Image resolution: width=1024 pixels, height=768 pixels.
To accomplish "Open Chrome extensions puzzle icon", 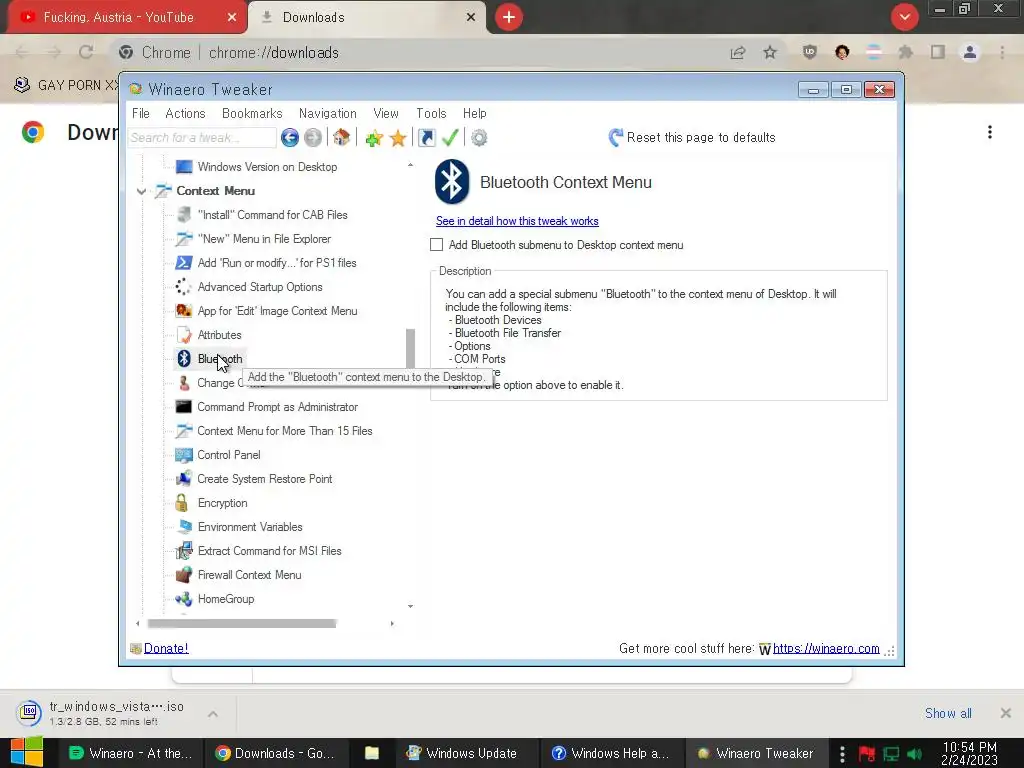I will click(905, 52).
